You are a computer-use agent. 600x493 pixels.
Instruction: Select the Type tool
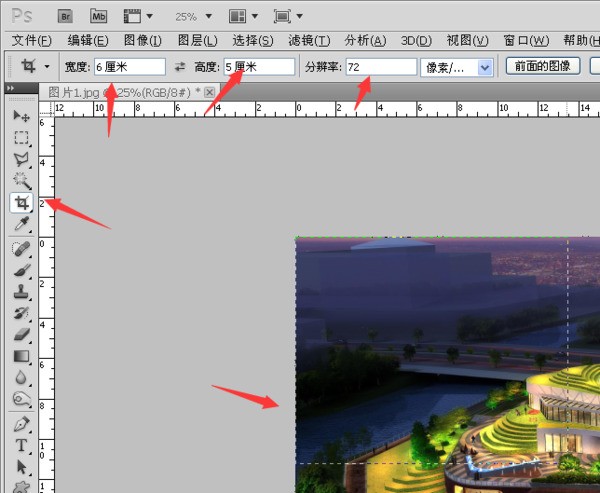tap(21, 445)
